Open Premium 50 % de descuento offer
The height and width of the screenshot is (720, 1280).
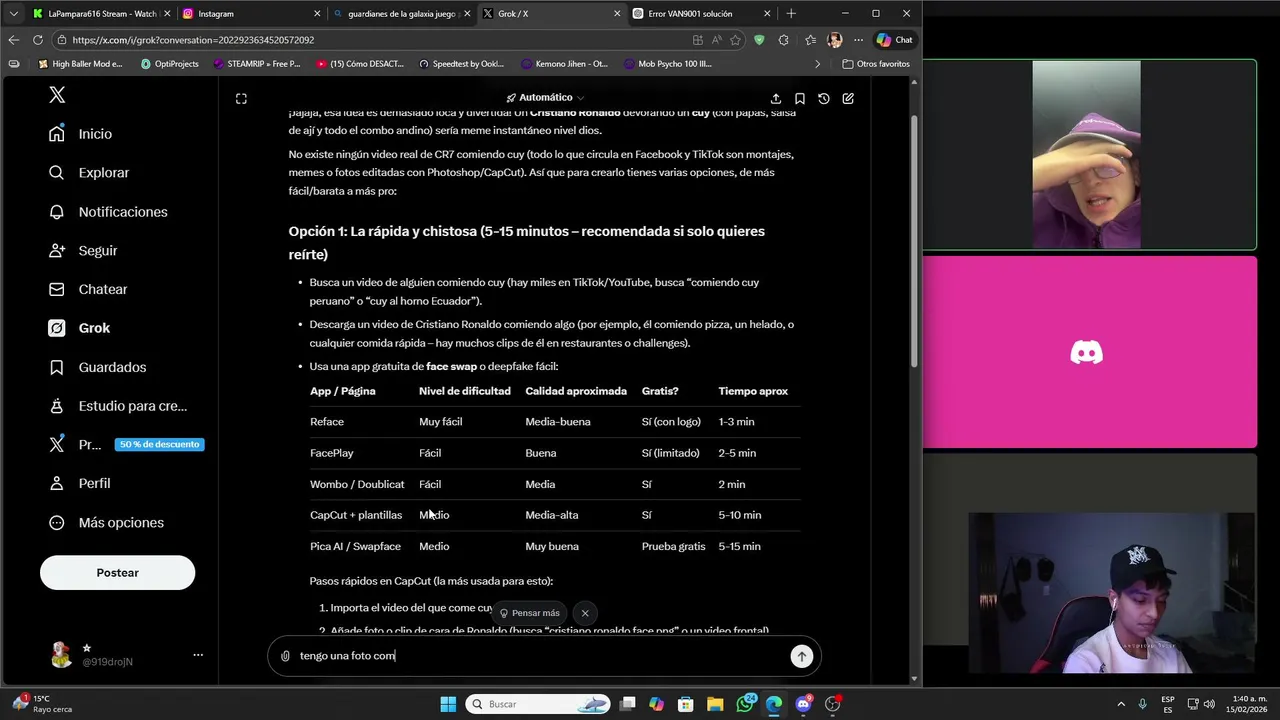coord(126,445)
